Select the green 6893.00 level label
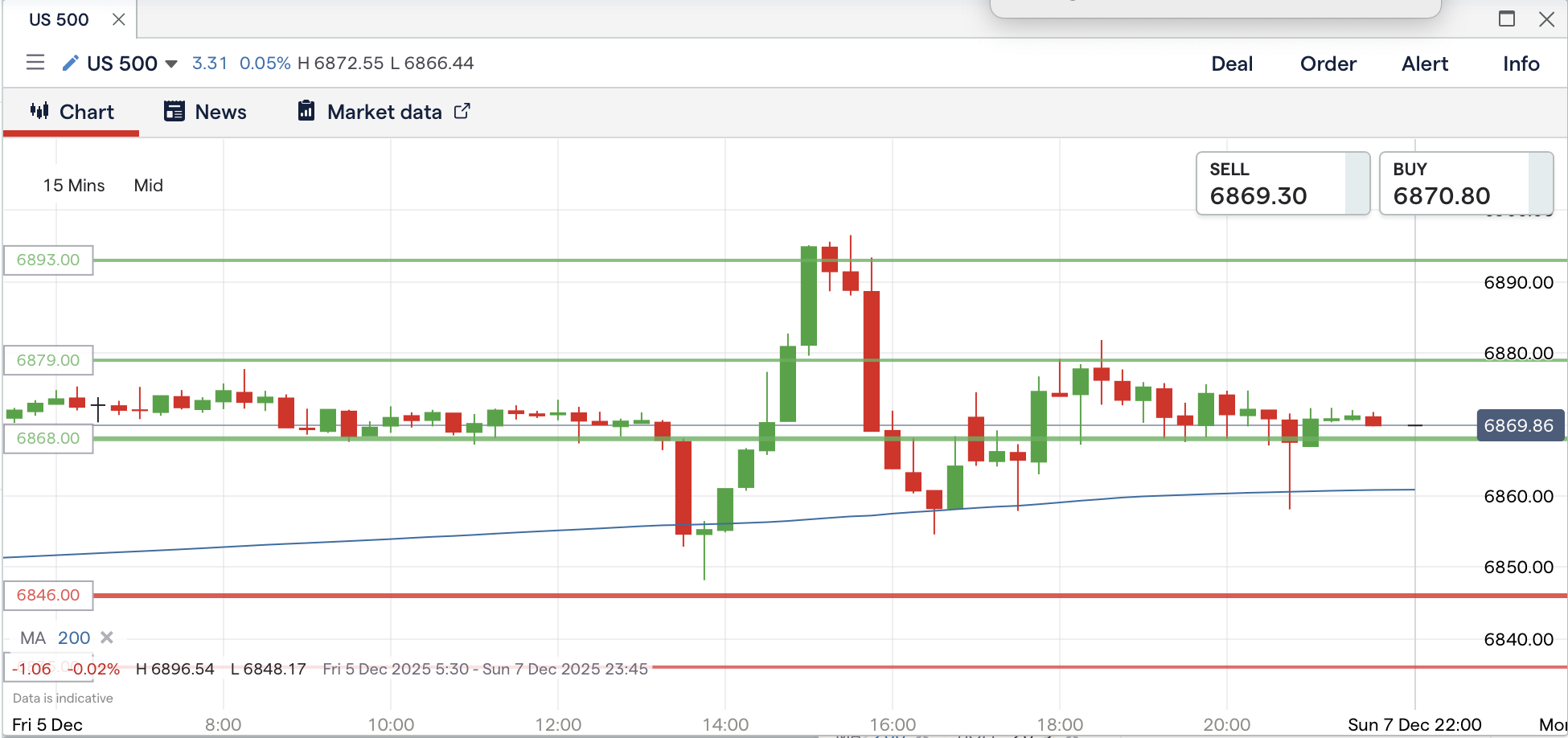Image resolution: width=1568 pixels, height=738 pixels. (x=48, y=260)
